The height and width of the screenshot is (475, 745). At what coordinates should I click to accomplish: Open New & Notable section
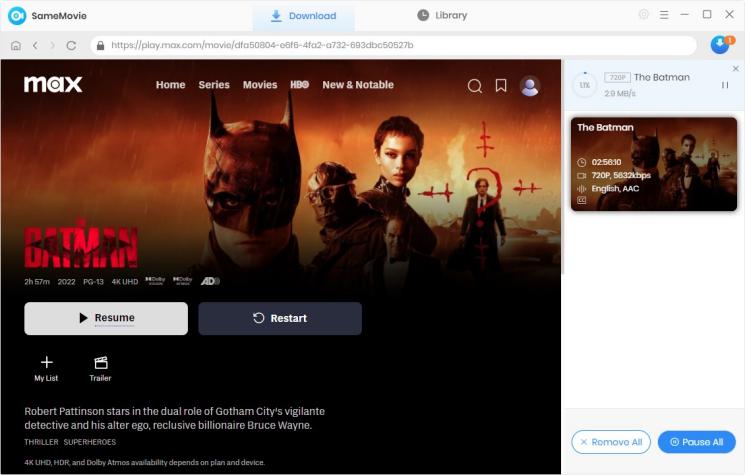[358, 85]
